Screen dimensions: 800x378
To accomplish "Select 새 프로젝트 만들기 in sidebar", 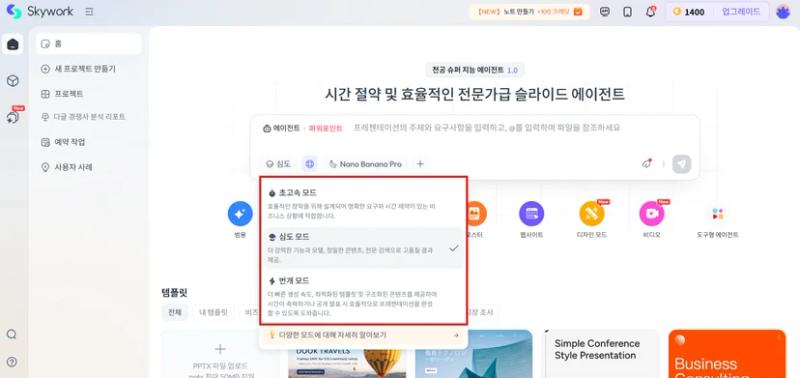I will (x=78, y=68).
